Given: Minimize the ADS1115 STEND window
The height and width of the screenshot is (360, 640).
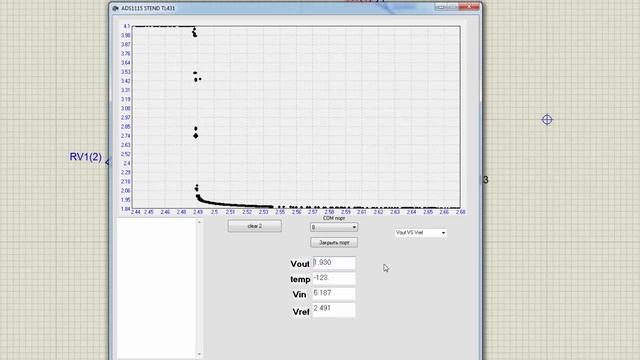Looking at the screenshot, I should (x=440, y=7).
